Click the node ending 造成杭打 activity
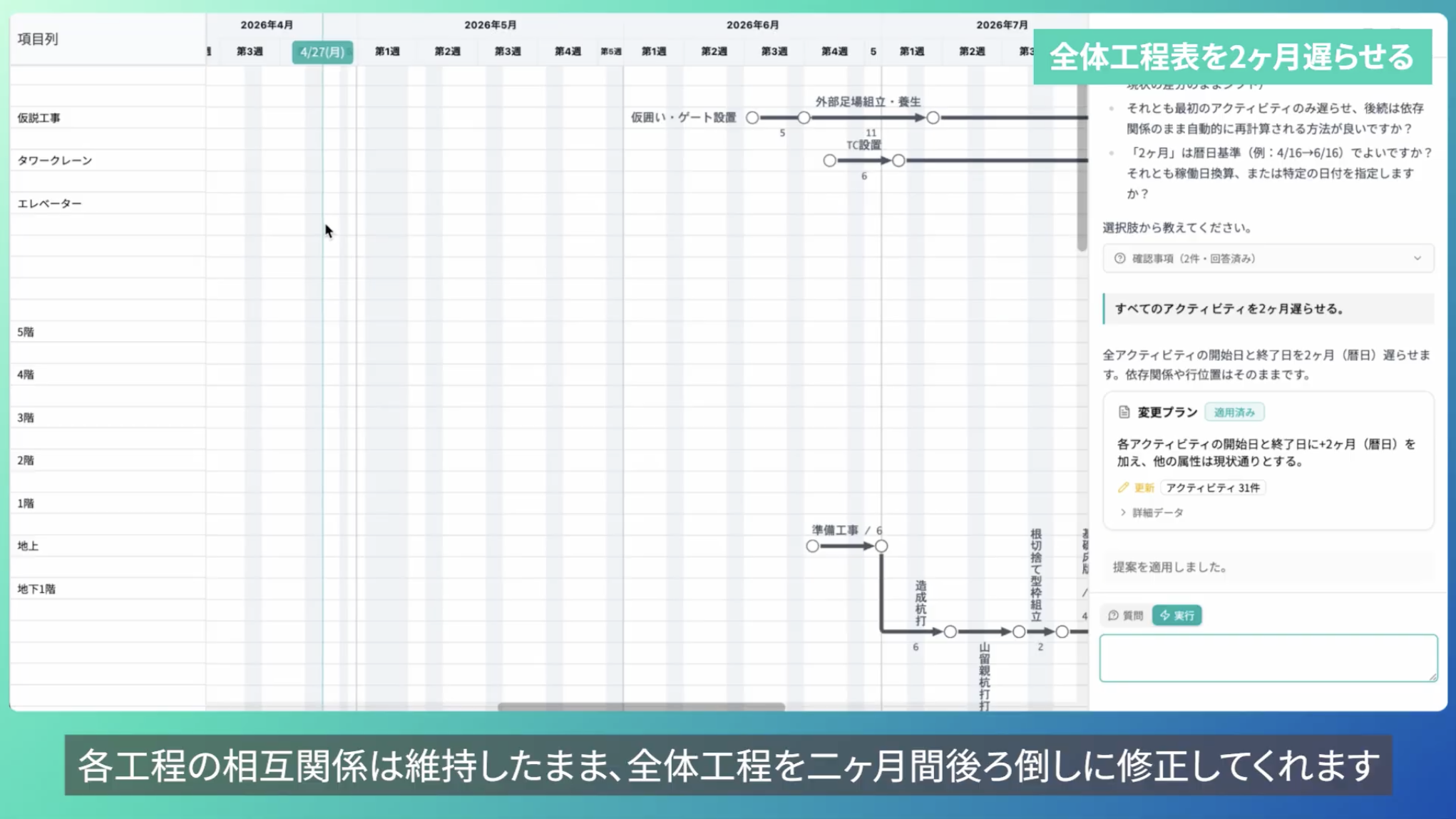 pyautogui.click(x=950, y=631)
